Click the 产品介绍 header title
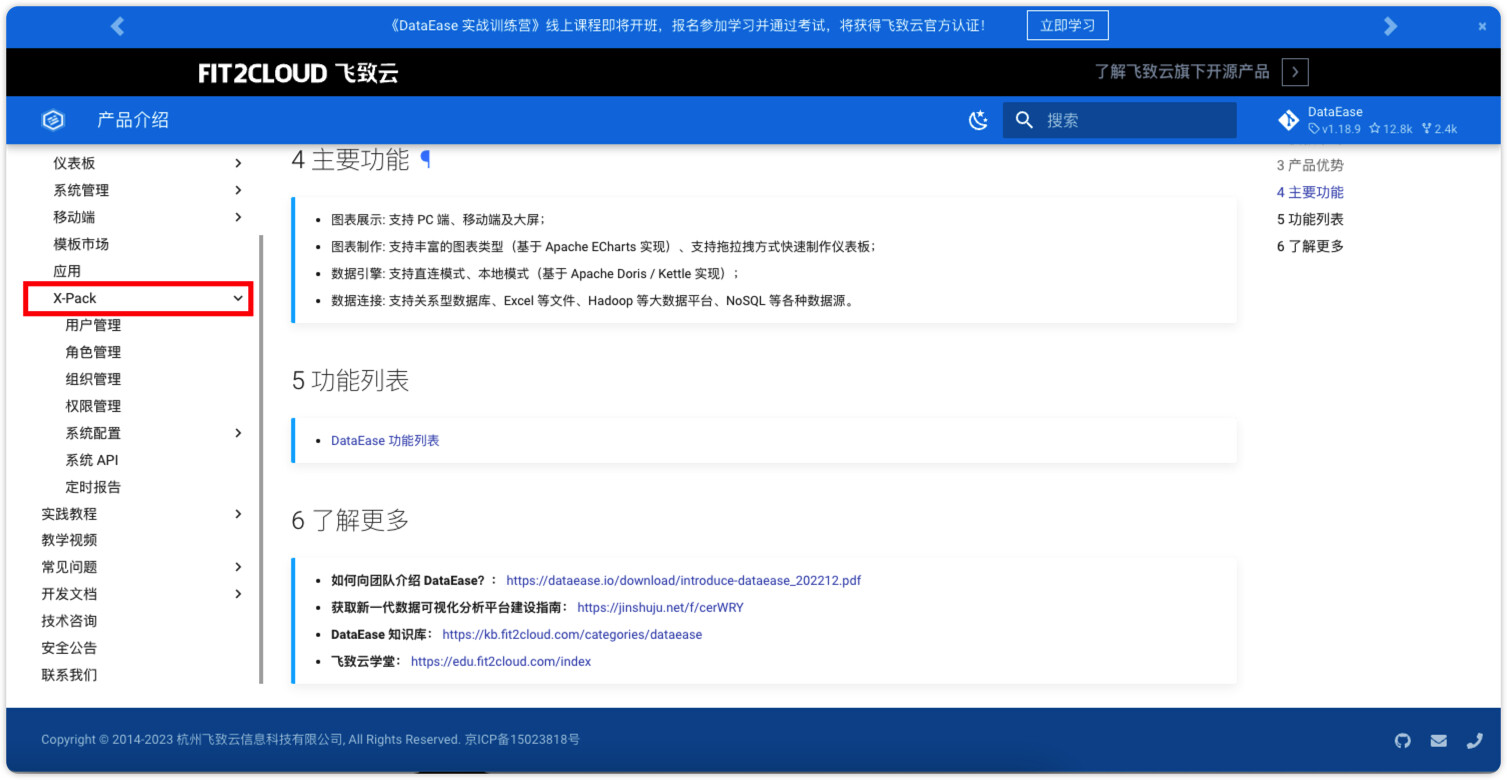The image size is (1507, 780). point(133,120)
